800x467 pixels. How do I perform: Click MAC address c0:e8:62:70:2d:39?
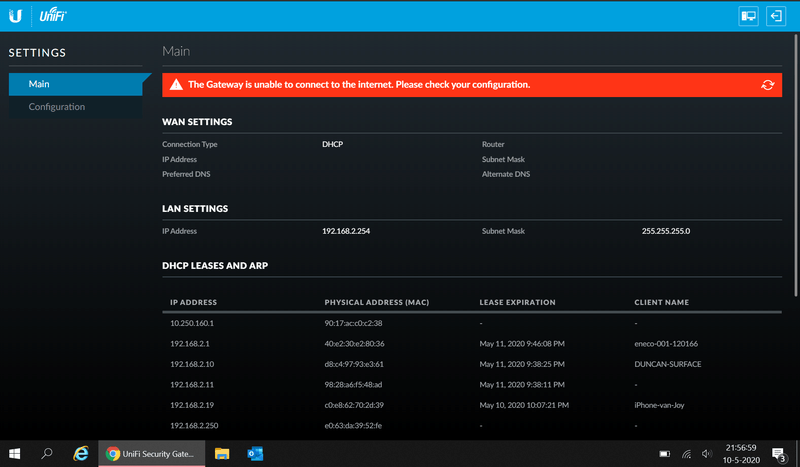tap(354, 405)
